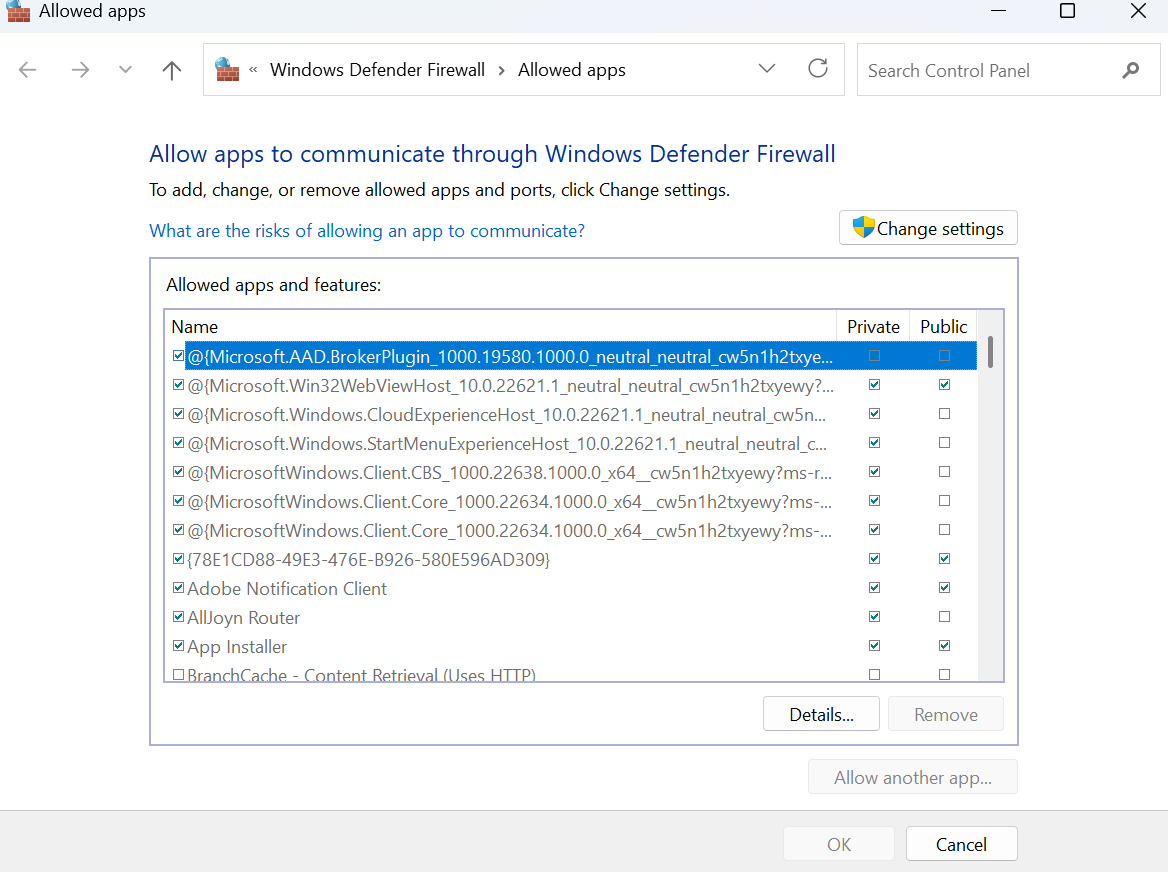Go up one level with the Up arrow
This screenshot has height=872, width=1168.
pos(172,70)
